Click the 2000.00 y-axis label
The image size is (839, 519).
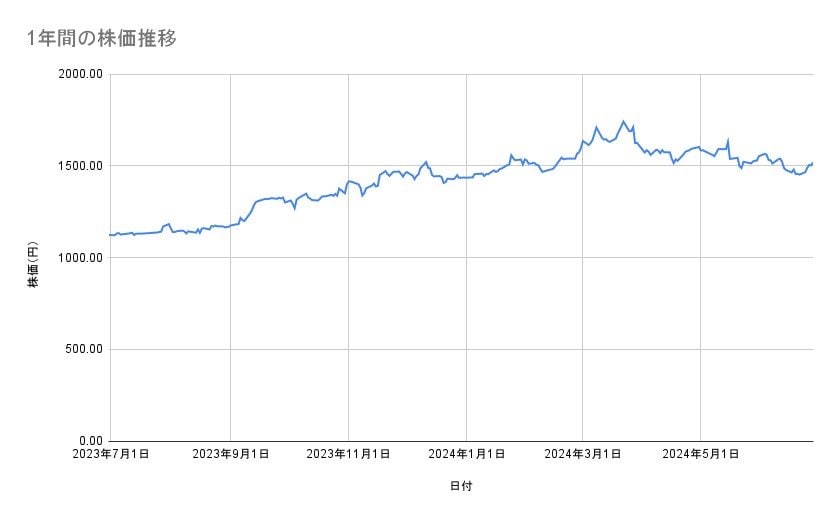click(x=80, y=74)
